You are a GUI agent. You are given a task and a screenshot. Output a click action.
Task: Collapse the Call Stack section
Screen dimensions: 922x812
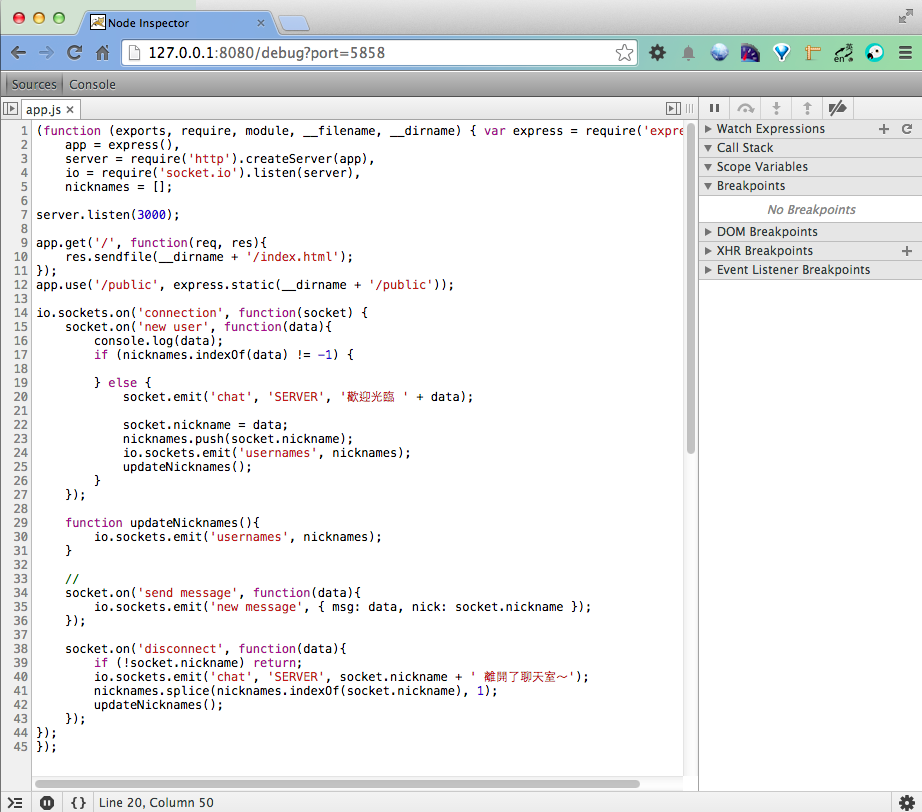pos(744,148)
